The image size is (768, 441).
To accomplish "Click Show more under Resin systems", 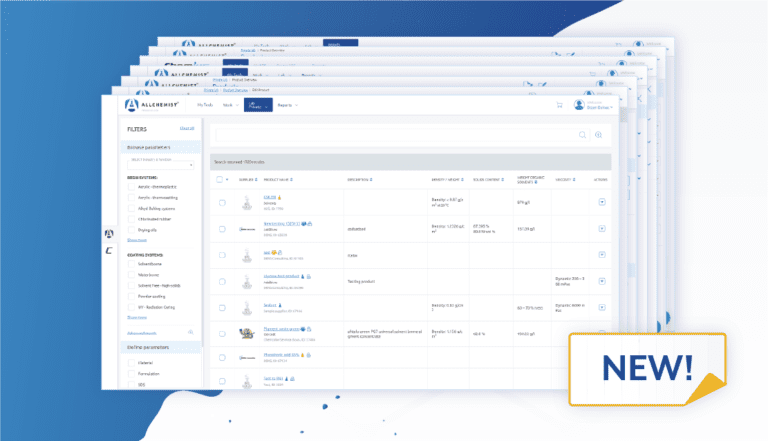I will coord(137,240).
